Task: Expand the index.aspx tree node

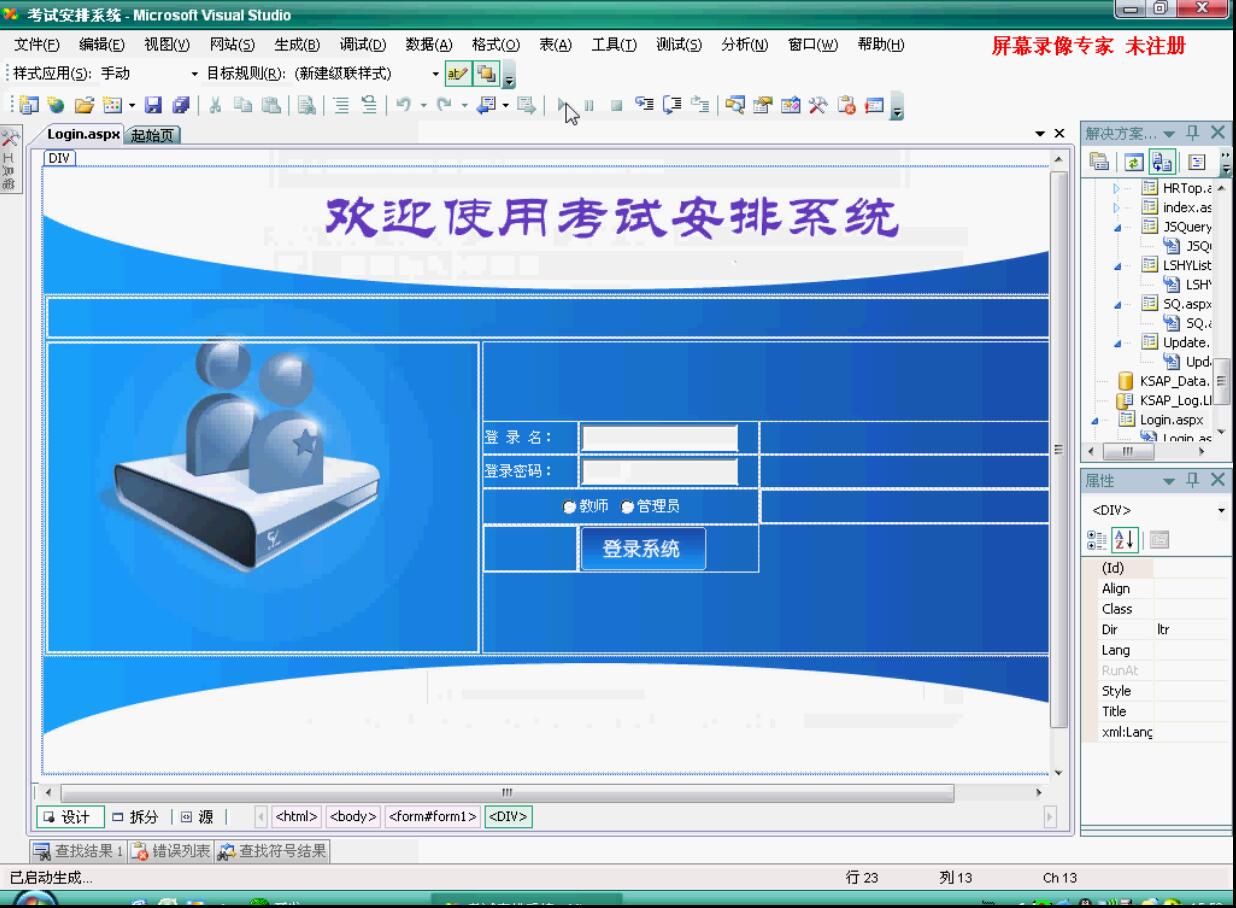Action: coord(1117,207)
